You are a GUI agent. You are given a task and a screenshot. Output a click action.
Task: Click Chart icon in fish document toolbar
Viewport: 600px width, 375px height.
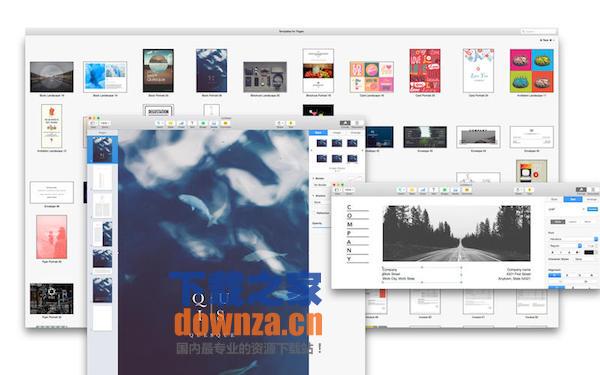[181, 123]
